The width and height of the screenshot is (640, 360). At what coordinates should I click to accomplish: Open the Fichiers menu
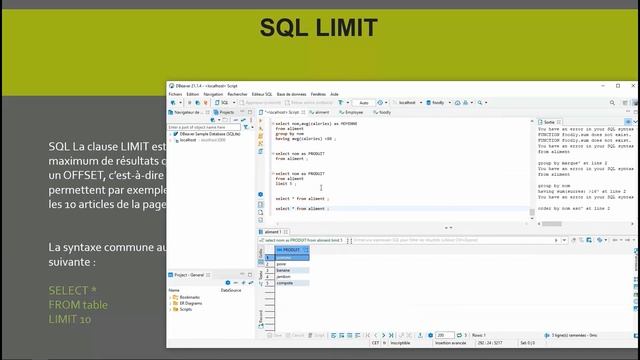coord(175,94)
